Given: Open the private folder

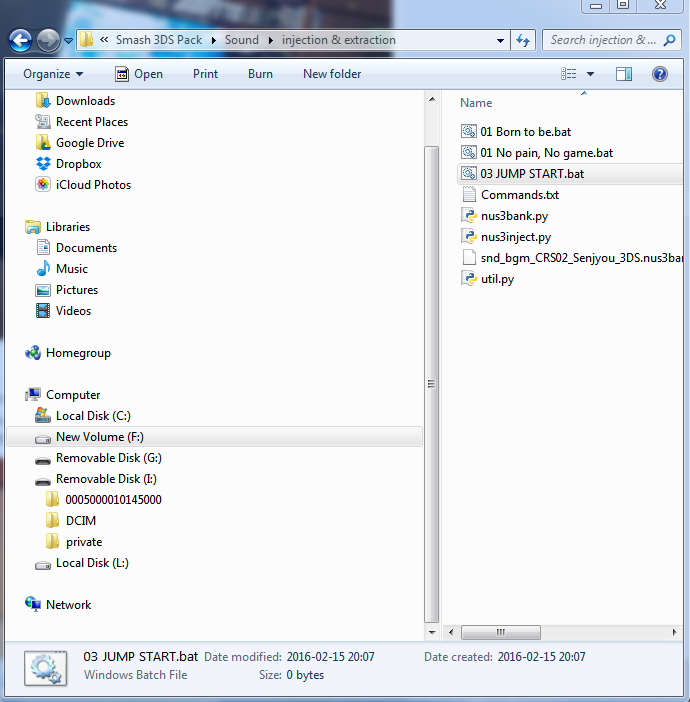Looking at the screenshot, I should pos(74,542).
